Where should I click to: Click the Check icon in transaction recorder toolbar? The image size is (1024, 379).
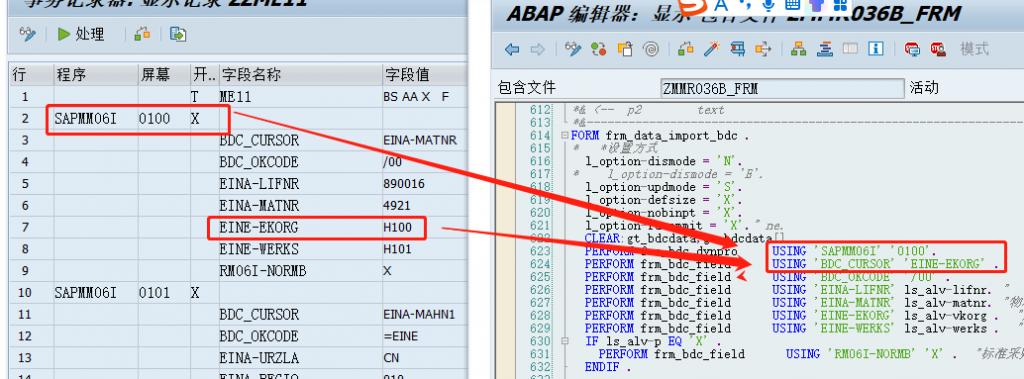click(142, 34)
